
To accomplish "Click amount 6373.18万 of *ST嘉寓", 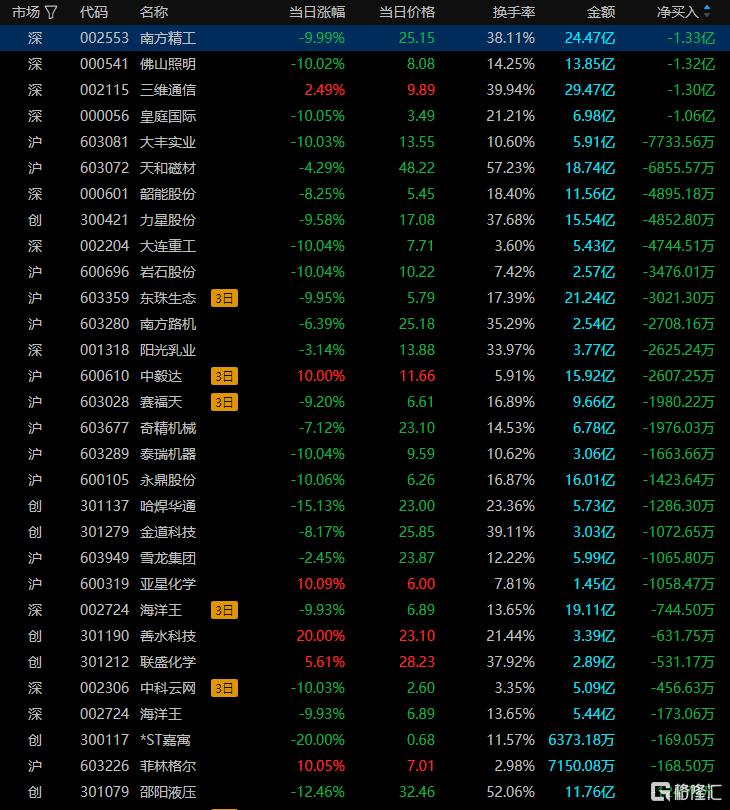I will [x=582, y=740].
